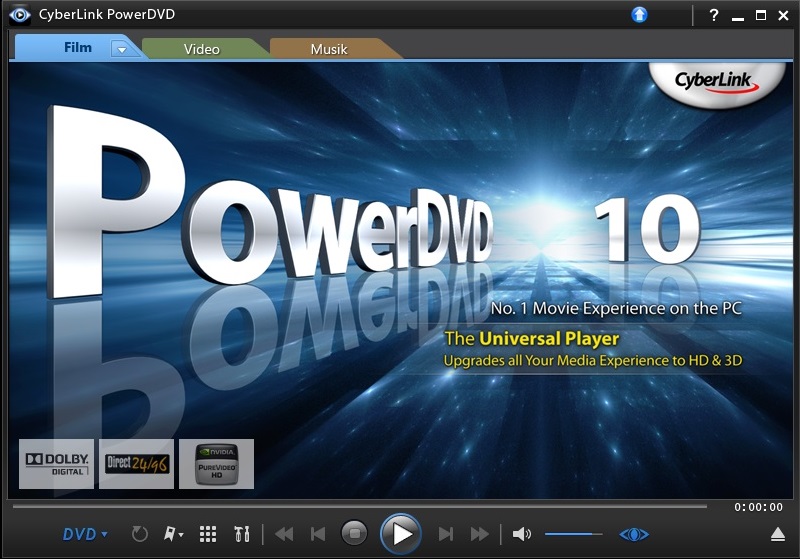
Task: Click the playback seek bar
Action: pos(360,506)
